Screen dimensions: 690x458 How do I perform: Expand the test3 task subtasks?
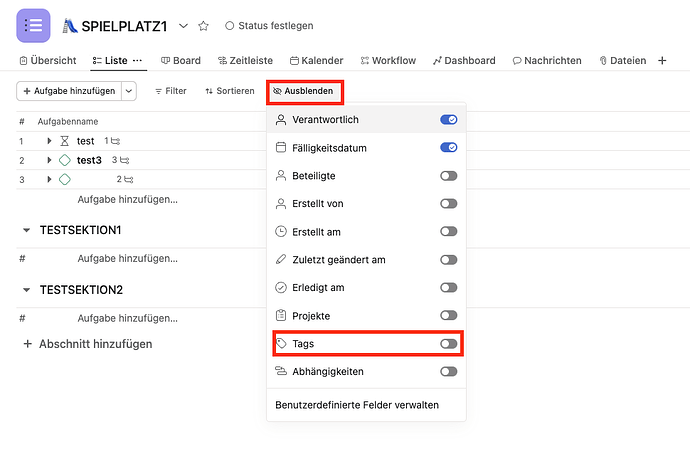pos(49,160)
